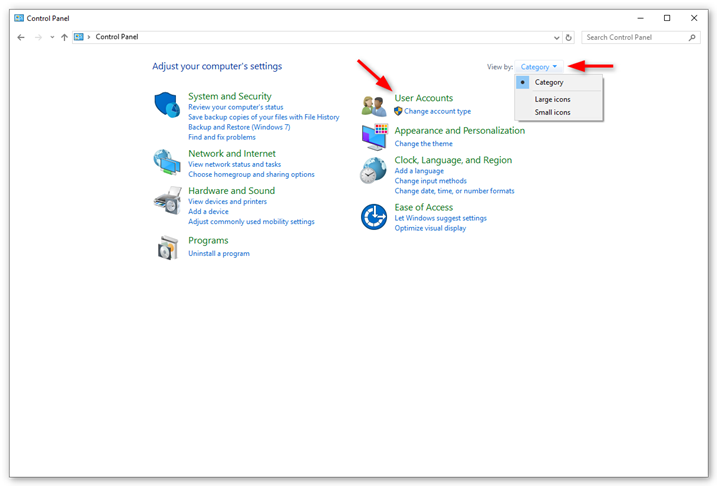The height and width of the screenshot is (486, 717).
Task: Click the Control Panel icon in the address bar
Action: [x=79, y=37]
